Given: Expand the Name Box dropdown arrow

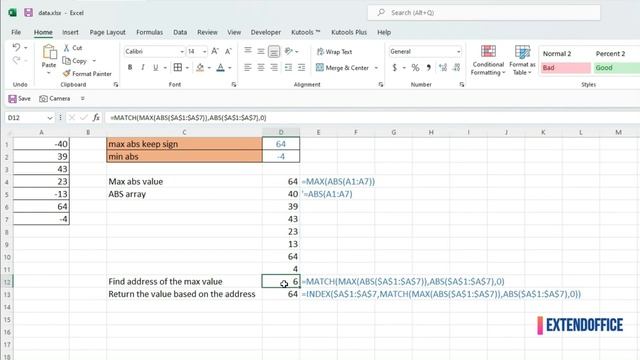Looking at the screenshot, I should tap(50, 118).
